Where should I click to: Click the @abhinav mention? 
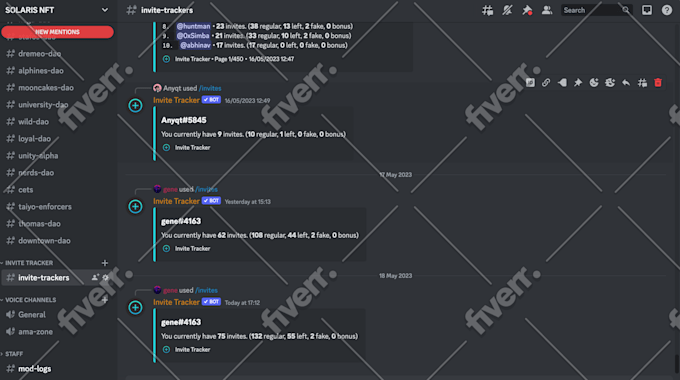(x=195, y=45)
